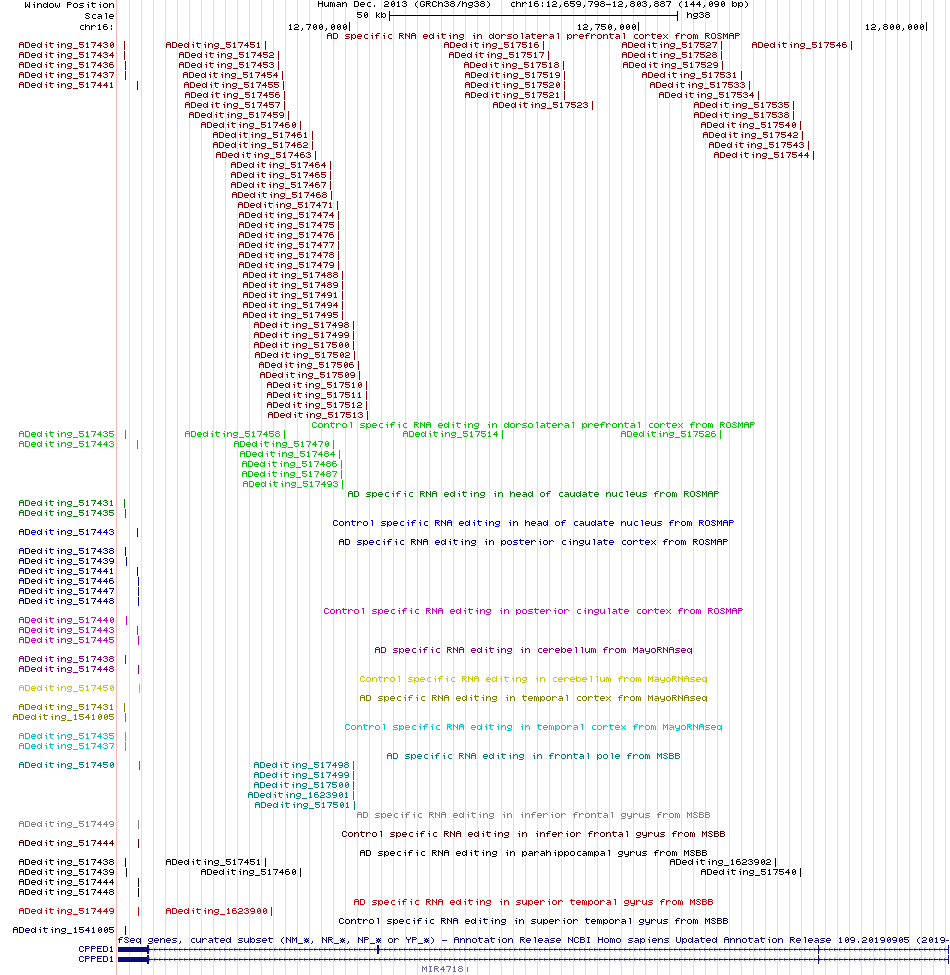
Task: Select the gray ADediting_517449 inferior frontal gyrus label
Action: point(67,825)
